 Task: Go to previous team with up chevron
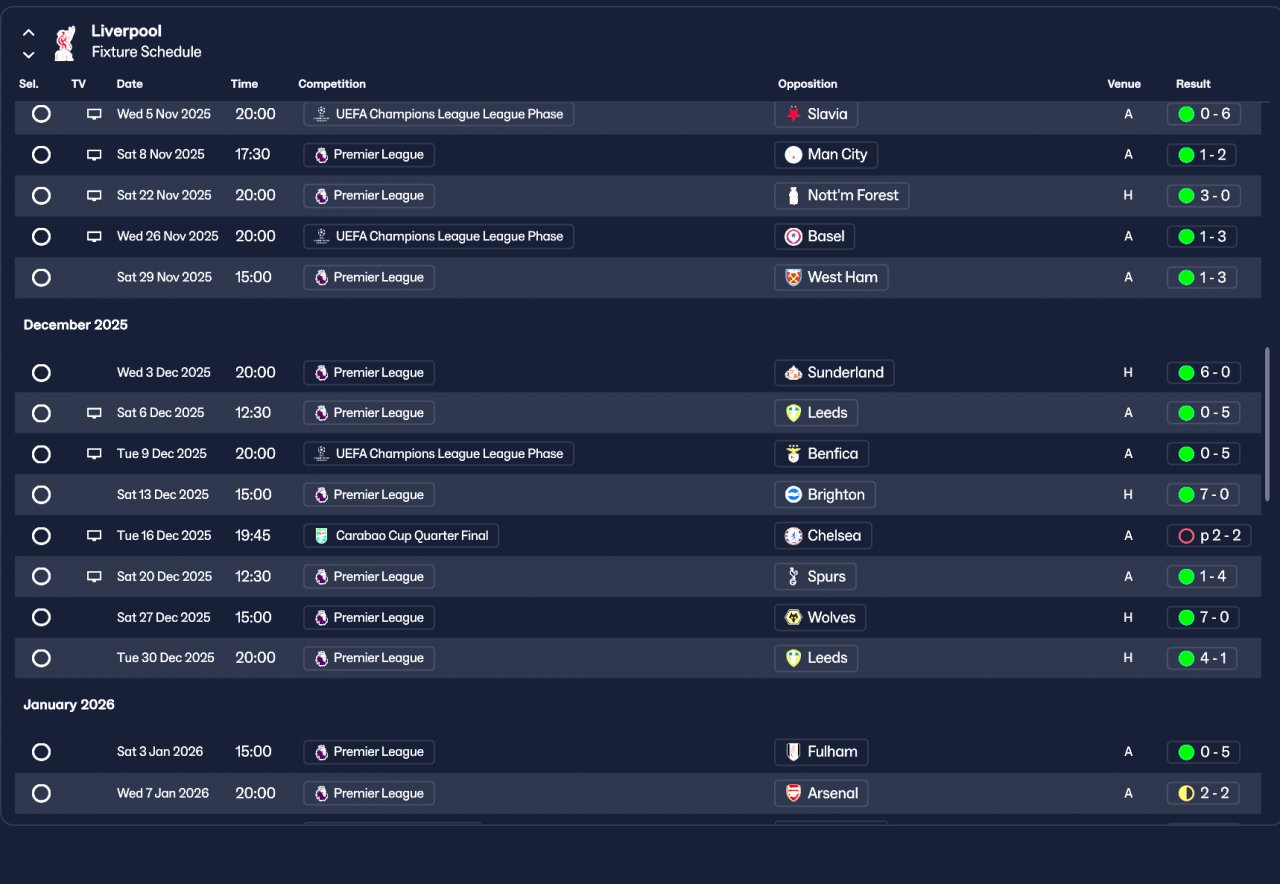pos(29,33)
